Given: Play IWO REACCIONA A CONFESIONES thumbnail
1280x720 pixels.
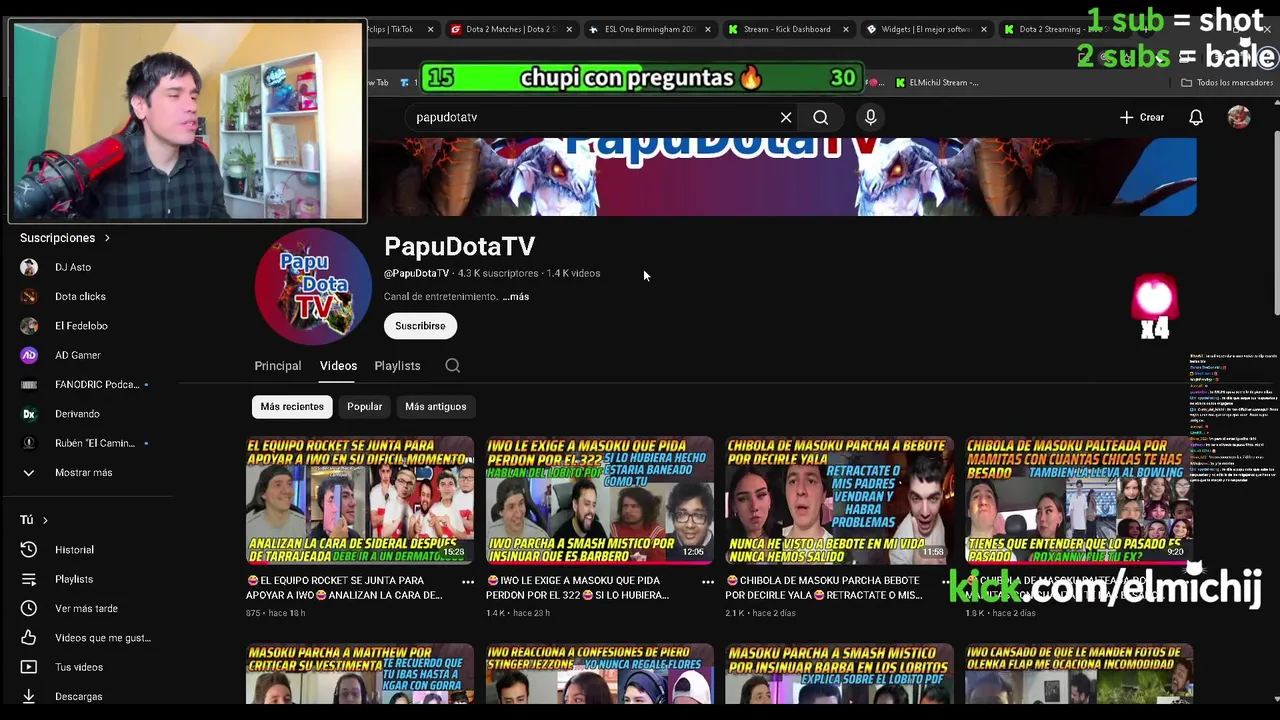Looking at the screenshot, I should [x=600, y=673].
